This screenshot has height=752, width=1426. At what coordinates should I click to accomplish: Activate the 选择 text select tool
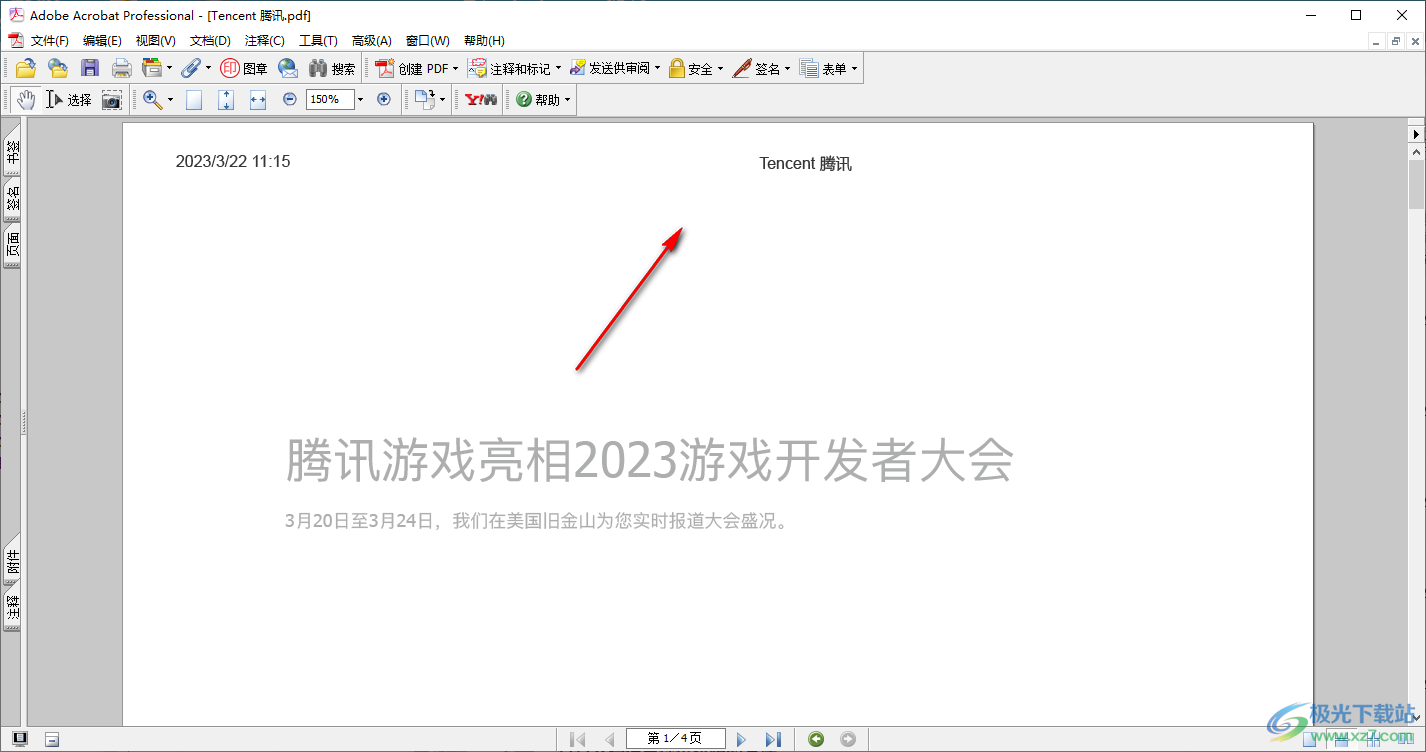[x=69, y=99]
